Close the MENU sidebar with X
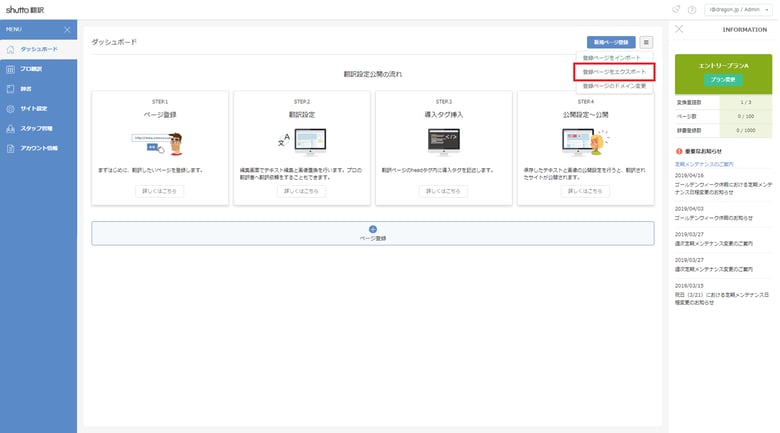The height and width of the screenshot is (433, 780). 67,30
